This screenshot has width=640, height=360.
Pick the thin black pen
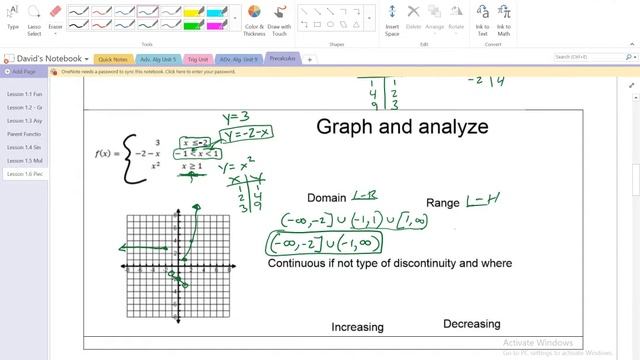coord(78,11)
